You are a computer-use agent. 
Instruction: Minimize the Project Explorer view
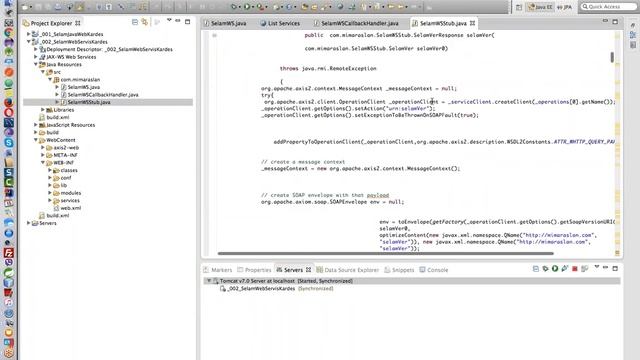pos(178,21)
